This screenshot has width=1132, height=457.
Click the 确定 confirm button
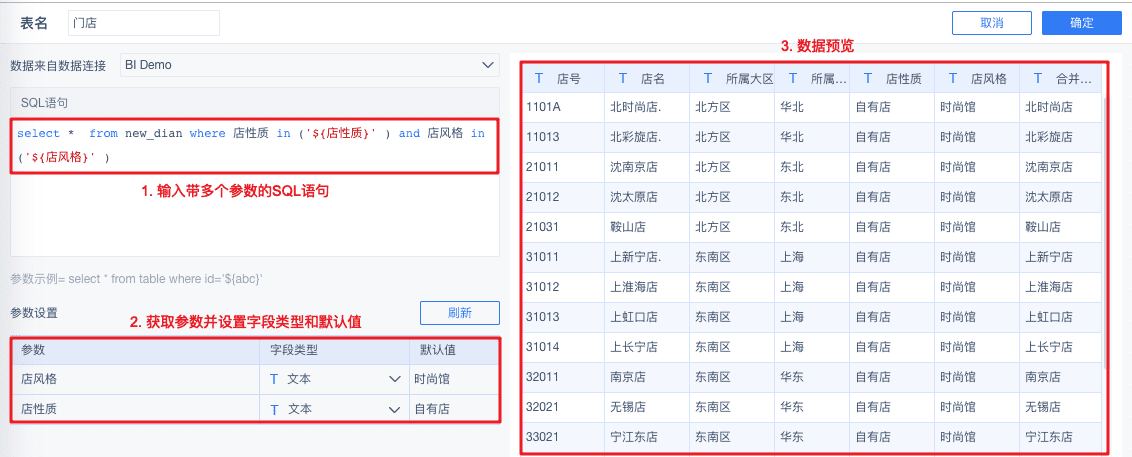1081,22
